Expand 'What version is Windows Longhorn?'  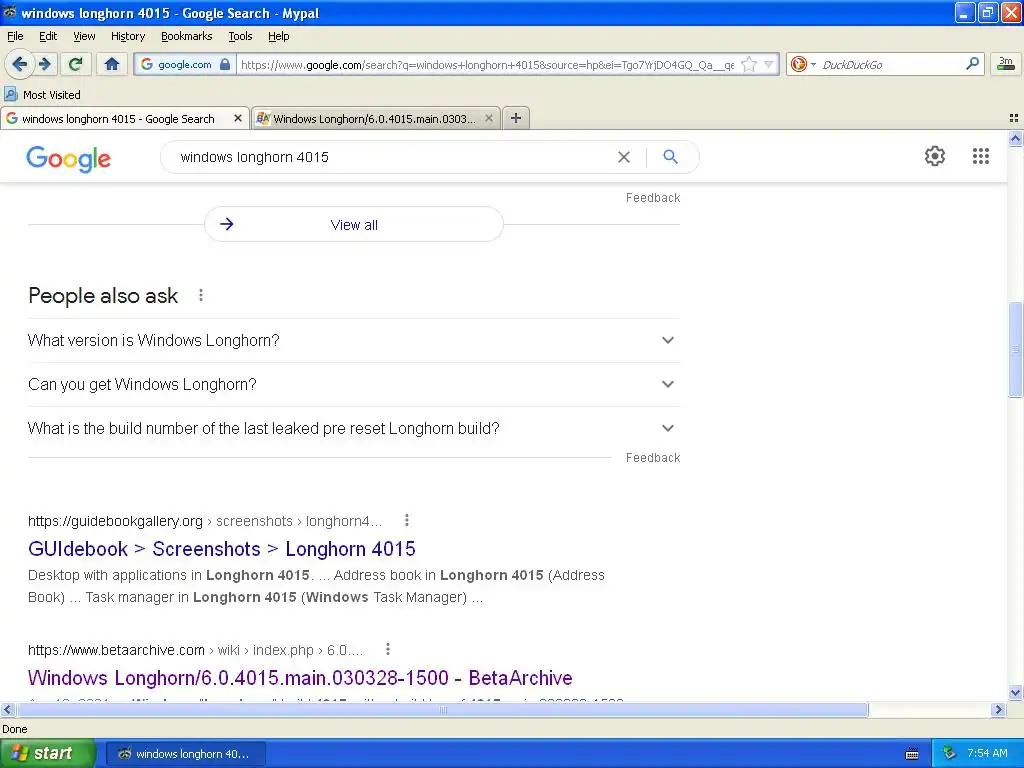pos(353,340)
